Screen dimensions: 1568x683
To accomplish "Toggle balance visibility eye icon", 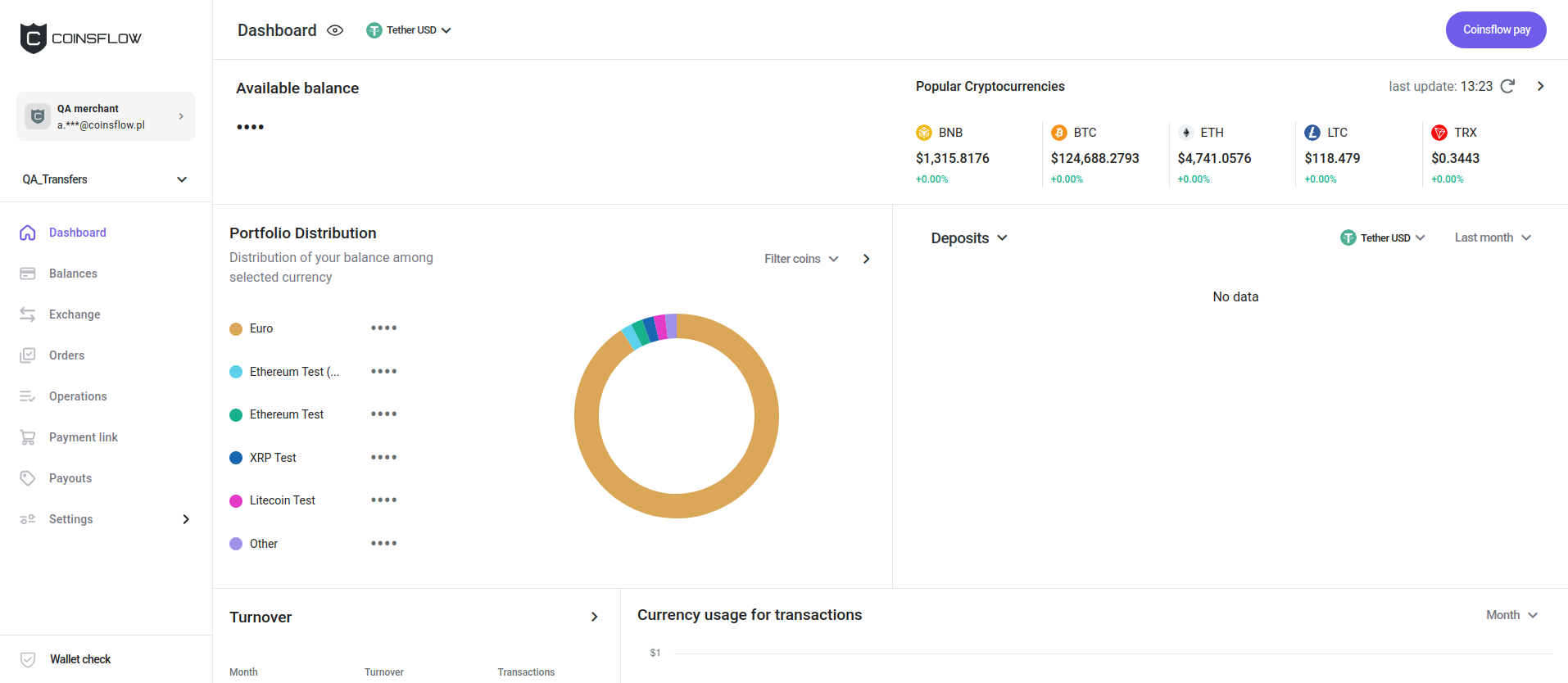I will (x=335, y=30).
